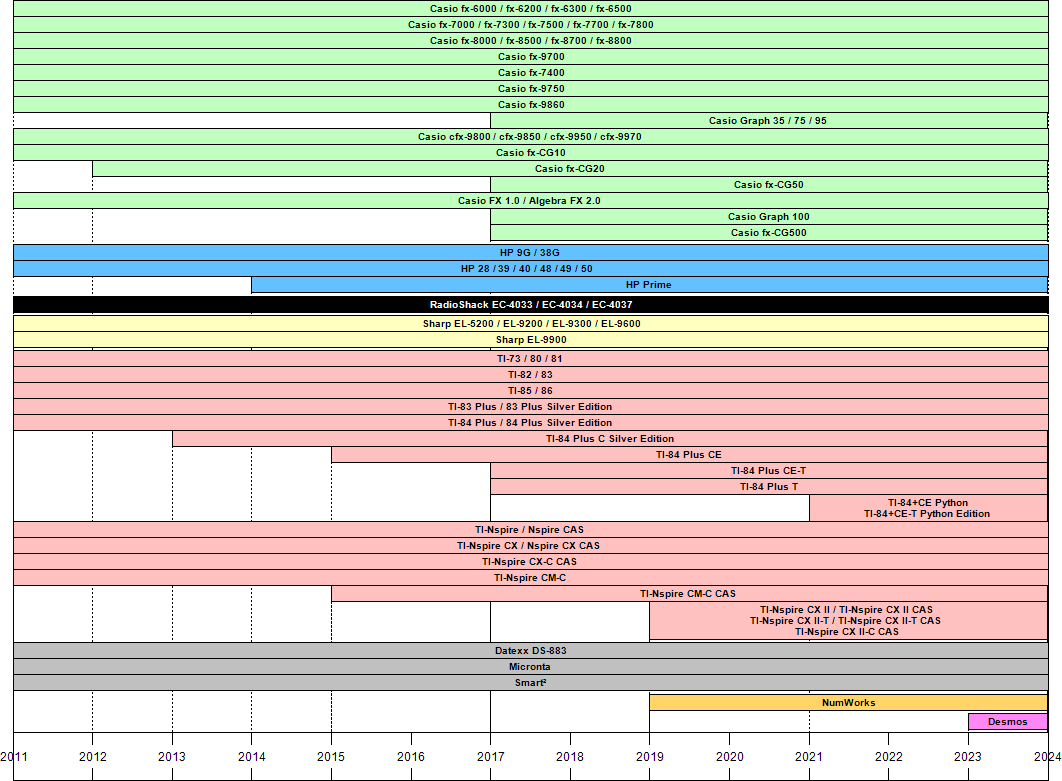Select the TI-Nspire CM-C CAS bar

click(689, 594)
